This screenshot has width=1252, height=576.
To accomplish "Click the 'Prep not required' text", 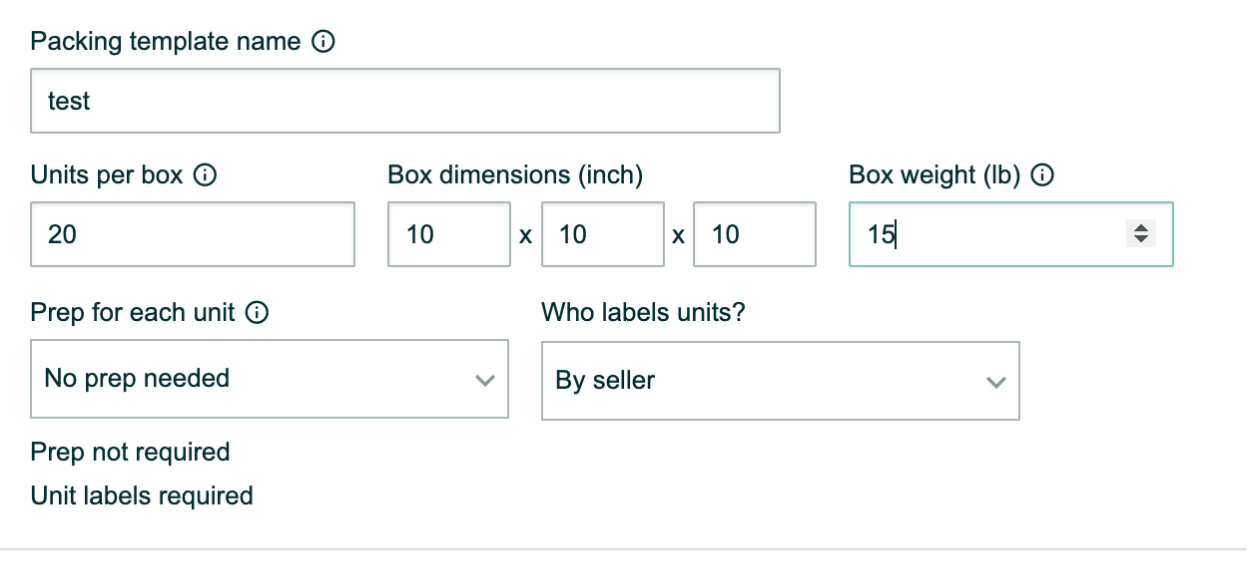I will pyautogui.click(x=130, y=452).
